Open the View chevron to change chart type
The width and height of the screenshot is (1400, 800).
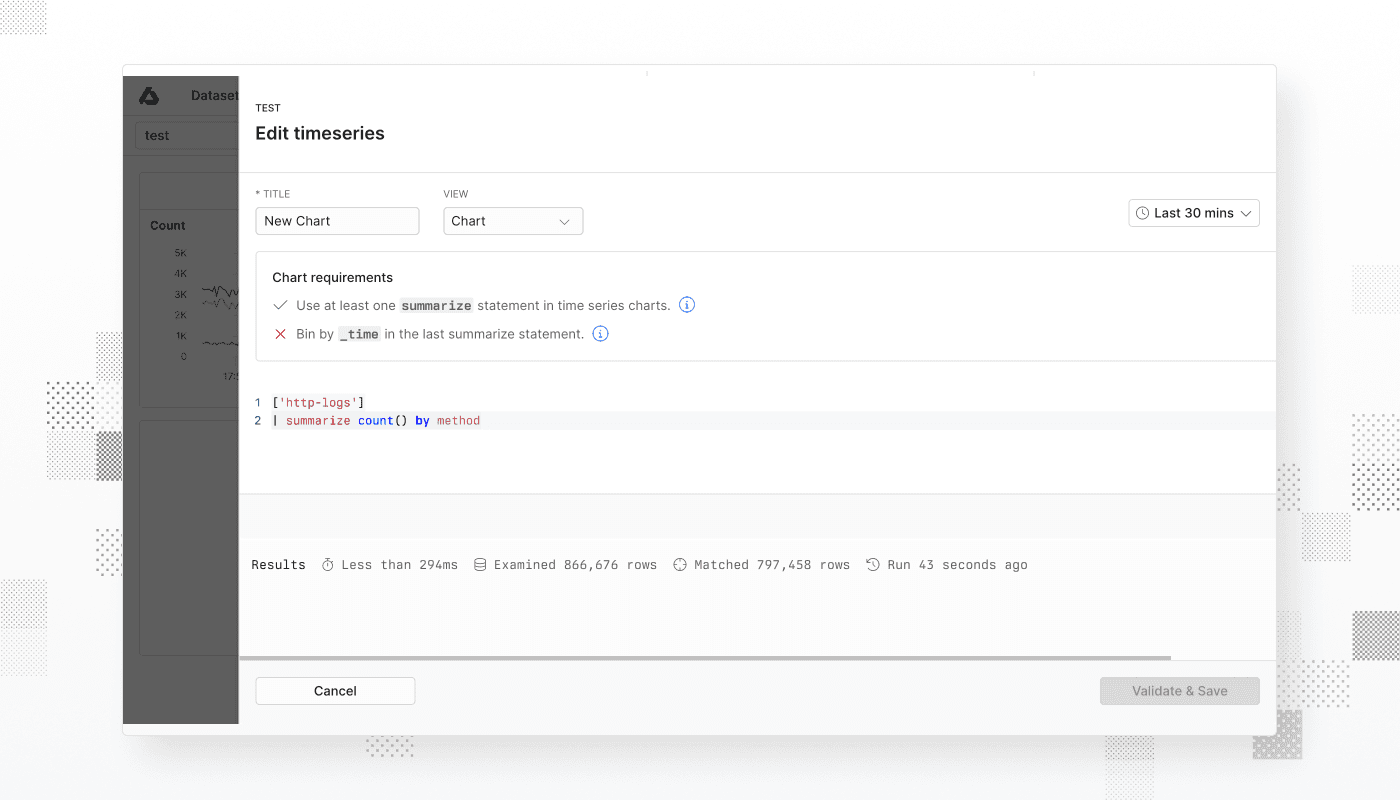566,221
